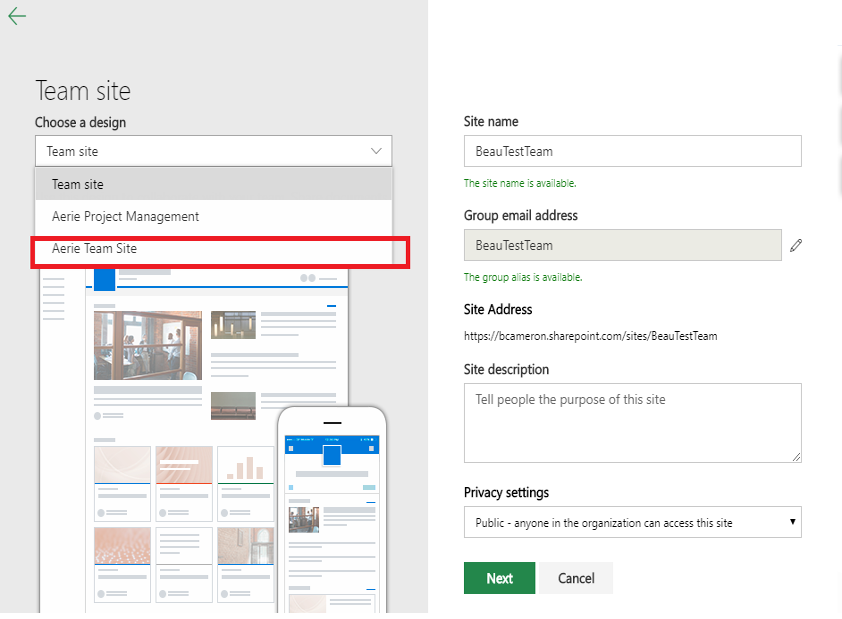Click the Group email address field
This screenshot has width=842, height=619.
coord(623,245)
